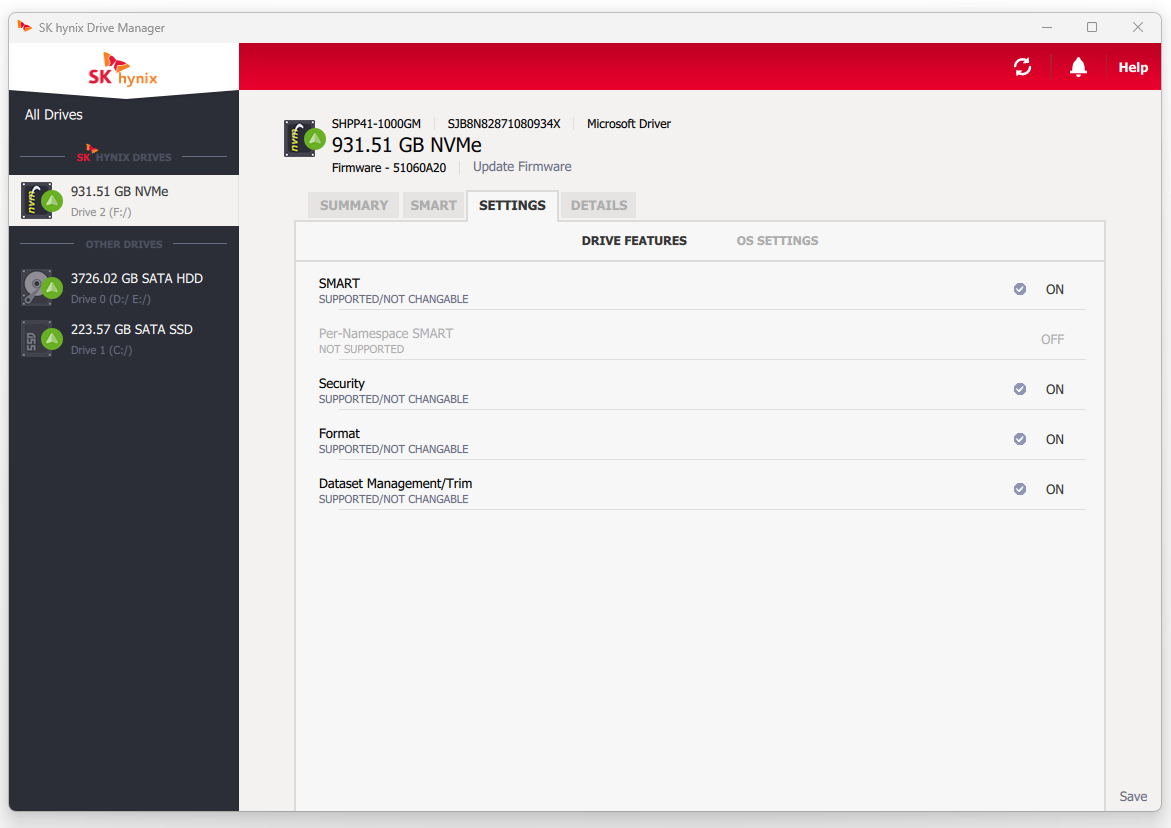Screen dimensions: 1171x828
Task: Click the Format feature label
Action: click(x=339, y=434)
